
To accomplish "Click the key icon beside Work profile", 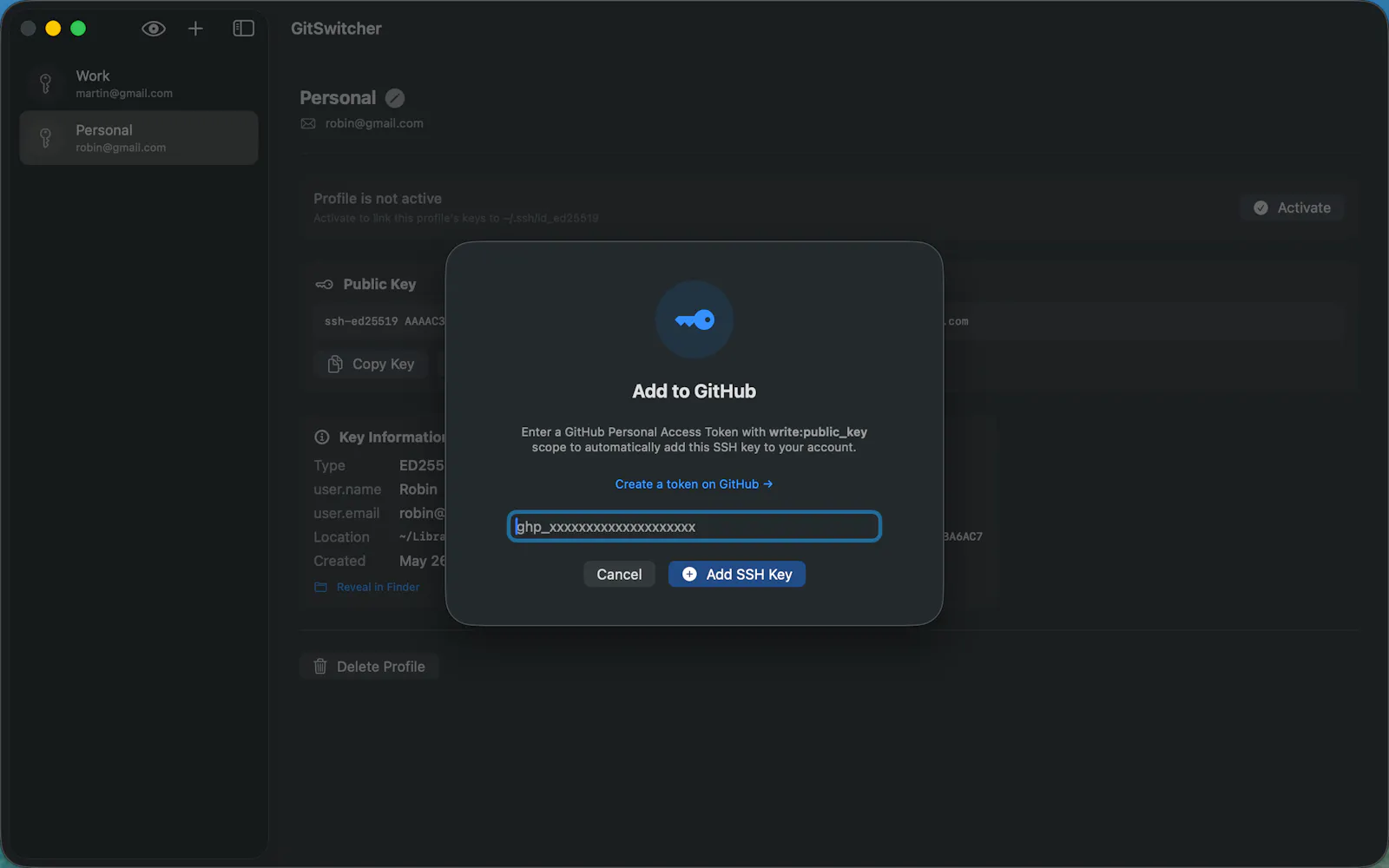I will coord(46,83).
